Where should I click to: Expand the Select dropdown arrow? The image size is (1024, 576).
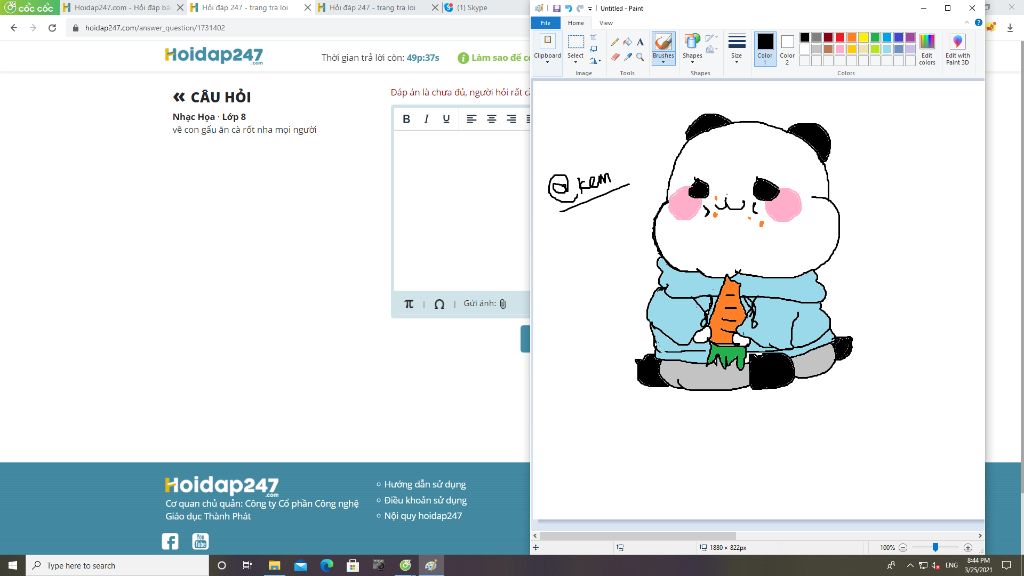point(575,62)
